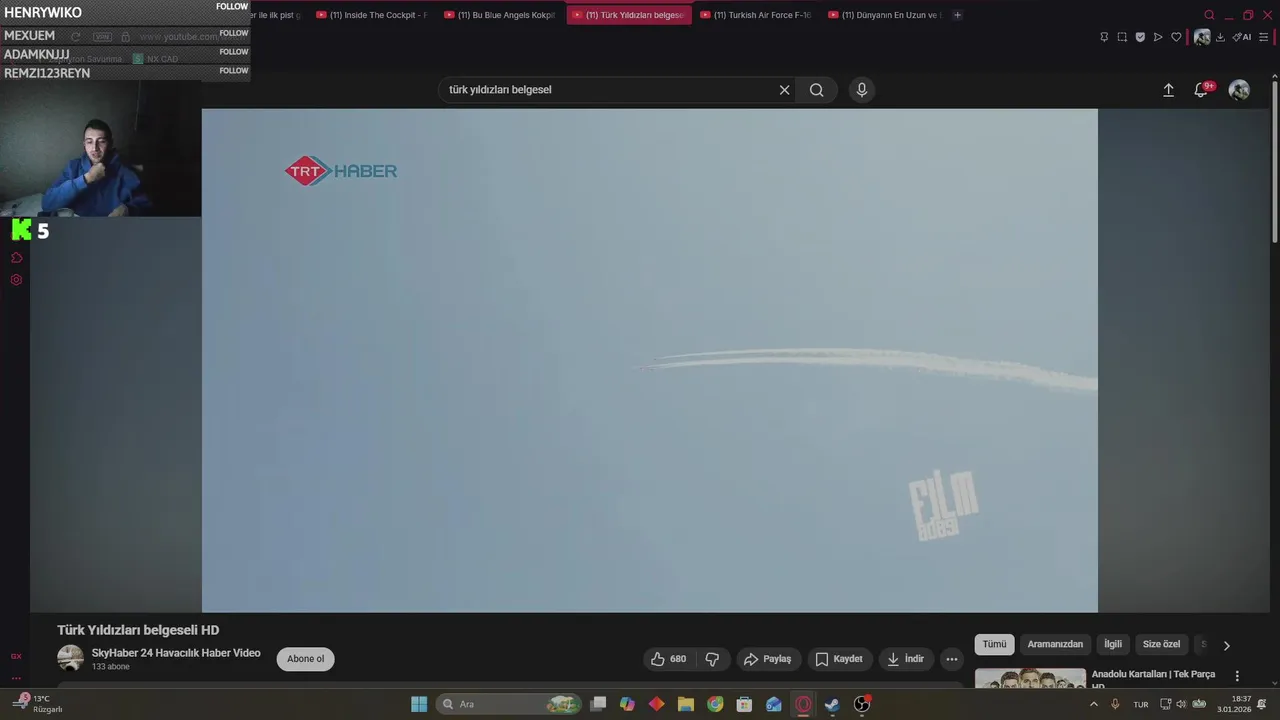The image size is (1280, 720).
Task: Open Anadolu Kartalları video thumbnail
Action: pos(1030,679)
